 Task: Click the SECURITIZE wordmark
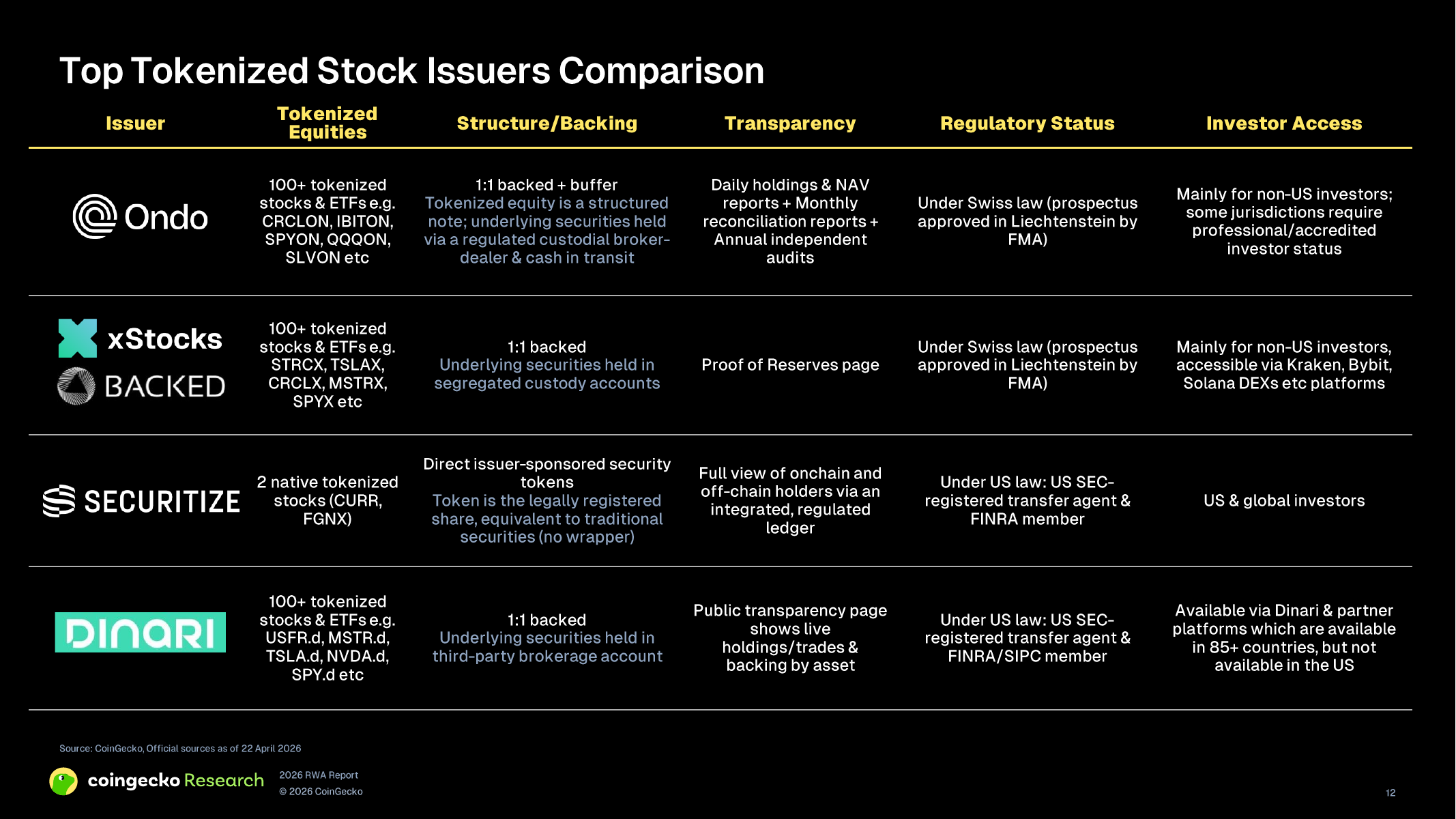pos(162,502)
